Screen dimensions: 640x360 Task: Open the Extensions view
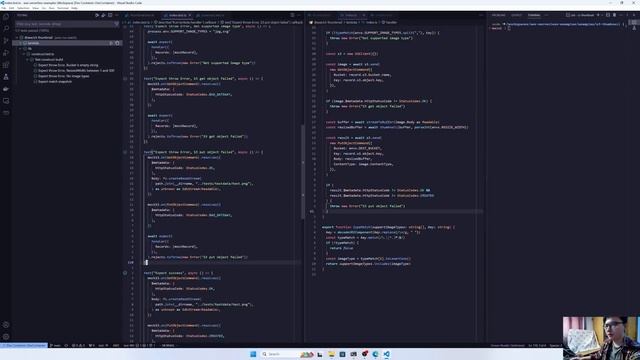click(6, 65)
